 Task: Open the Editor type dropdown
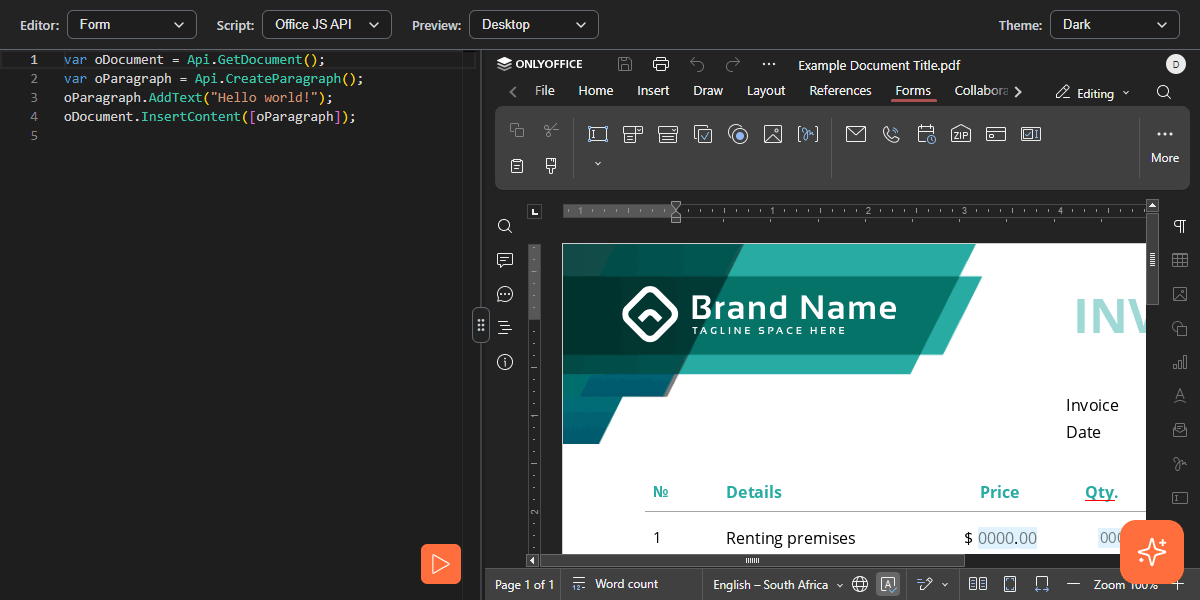point(131,24)
